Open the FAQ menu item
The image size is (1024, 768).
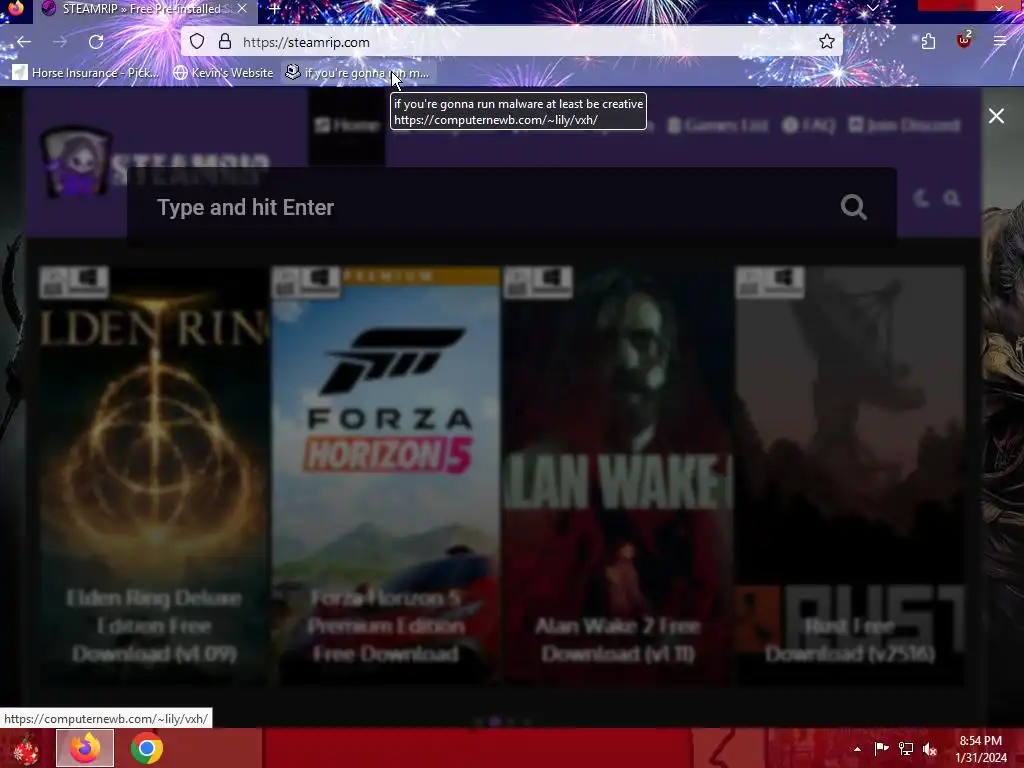(809, 125)
